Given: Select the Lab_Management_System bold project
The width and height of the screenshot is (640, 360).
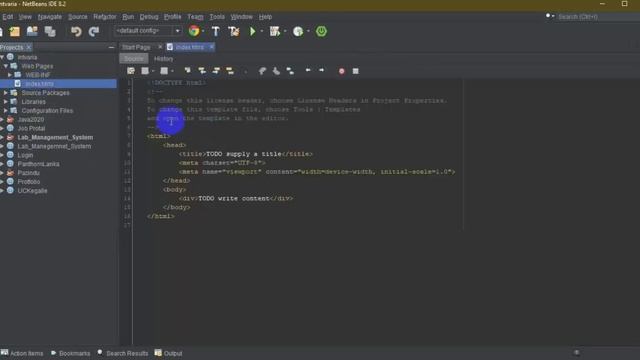Looking at the screenshot, I should point(55,138).
